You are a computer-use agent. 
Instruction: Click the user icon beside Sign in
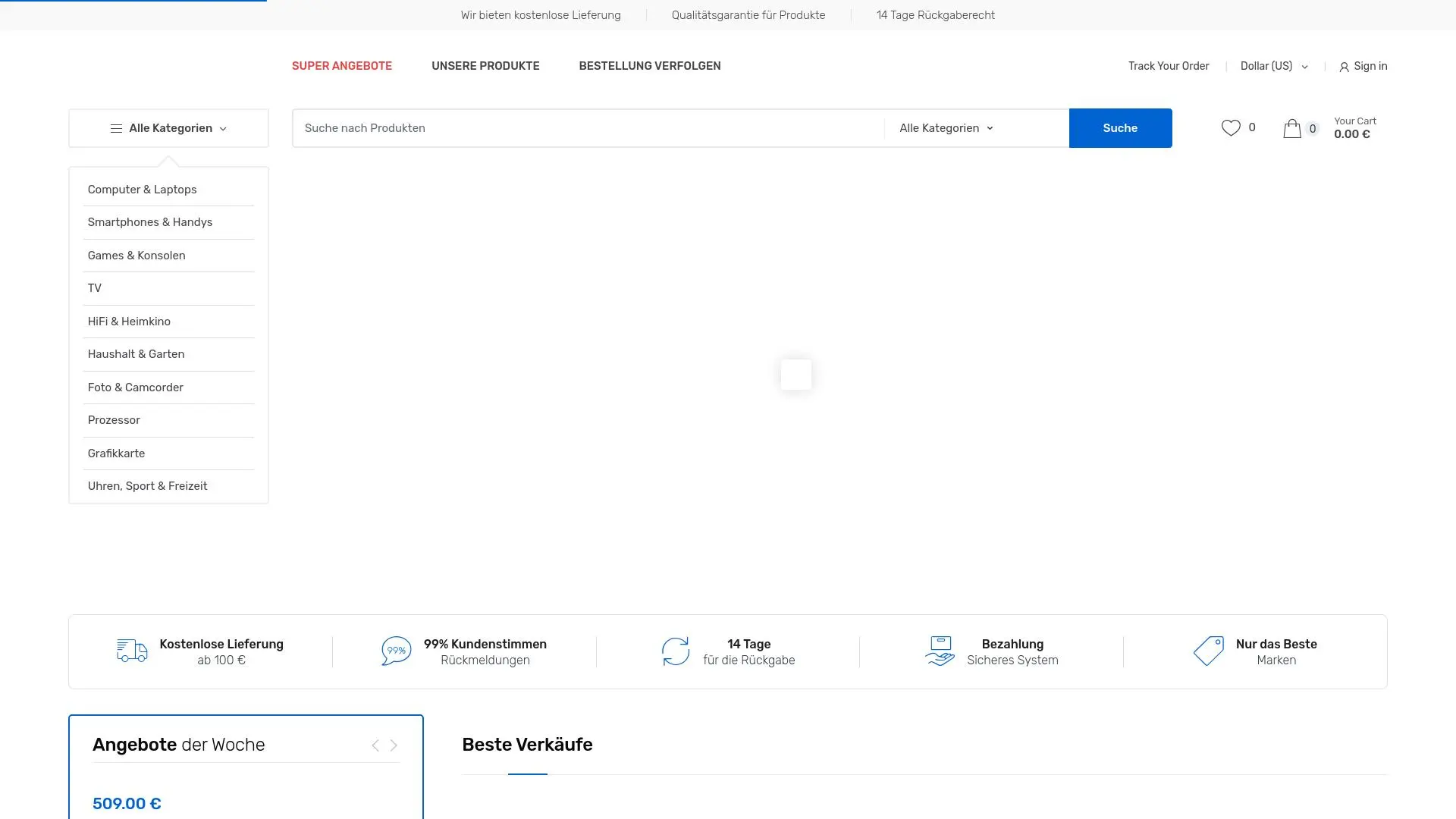(x=1344, y=67)
